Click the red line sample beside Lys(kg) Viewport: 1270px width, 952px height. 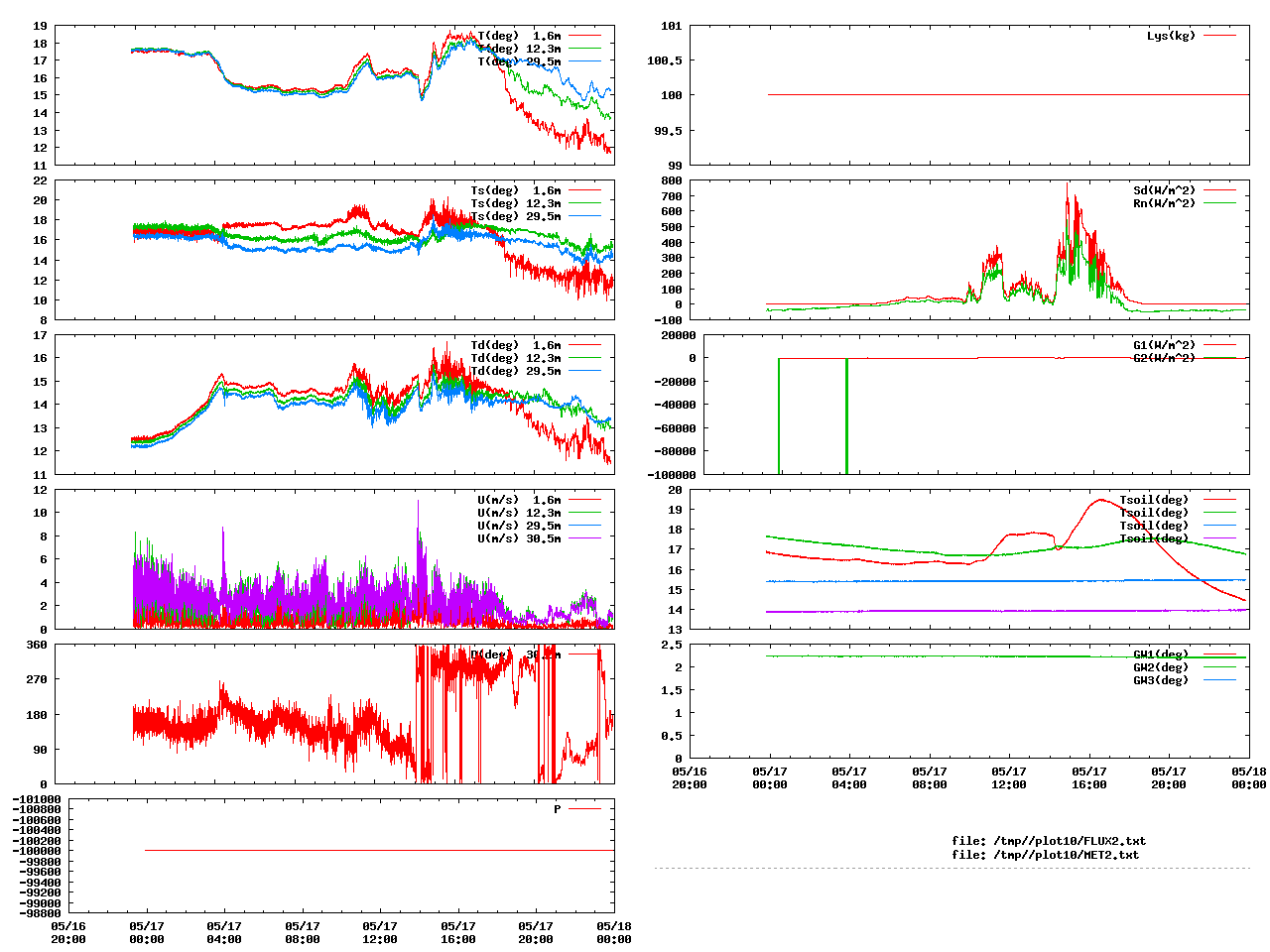(1220, 36)
